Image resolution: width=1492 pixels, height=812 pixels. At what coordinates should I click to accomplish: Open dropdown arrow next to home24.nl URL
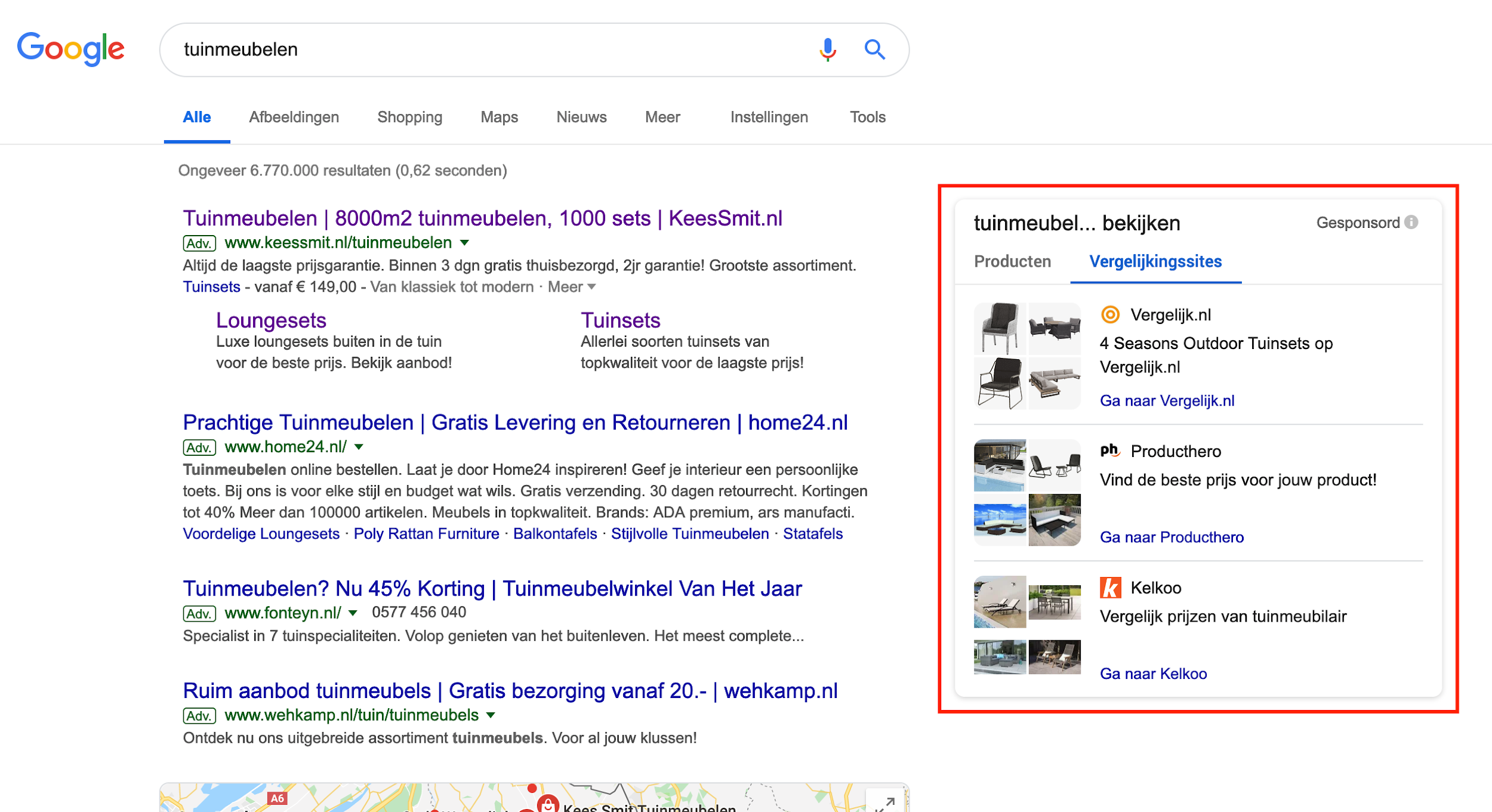coord(359,447)
